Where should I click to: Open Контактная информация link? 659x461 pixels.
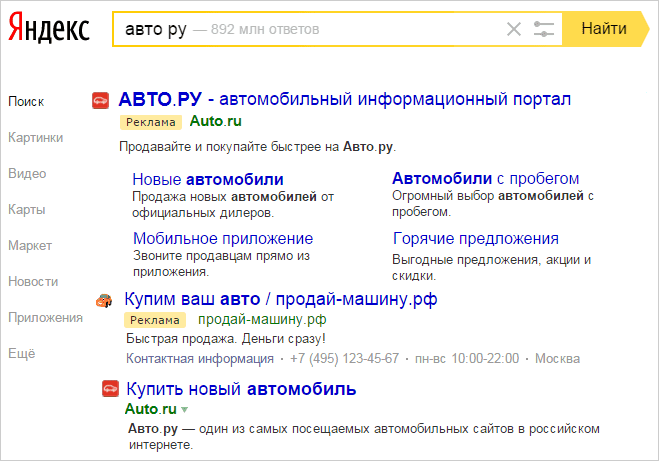click(x=200, y=358)
